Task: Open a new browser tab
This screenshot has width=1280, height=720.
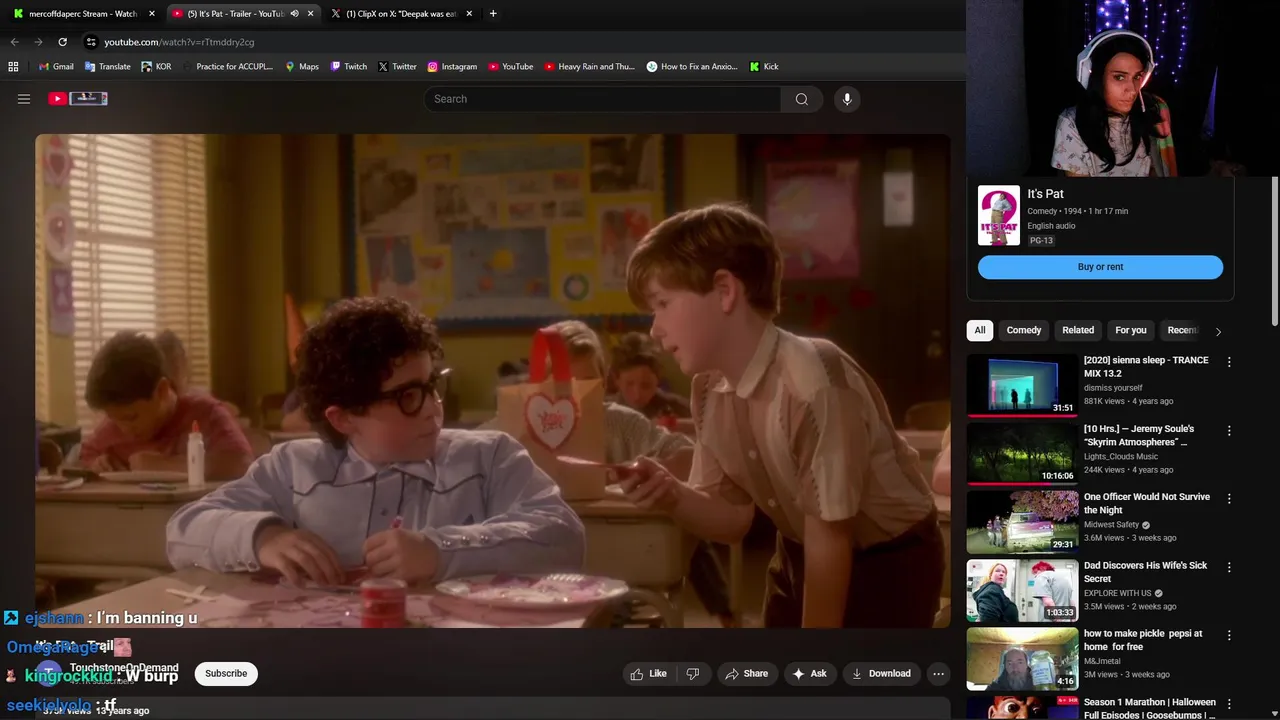Action: click(x=493, y=14)
